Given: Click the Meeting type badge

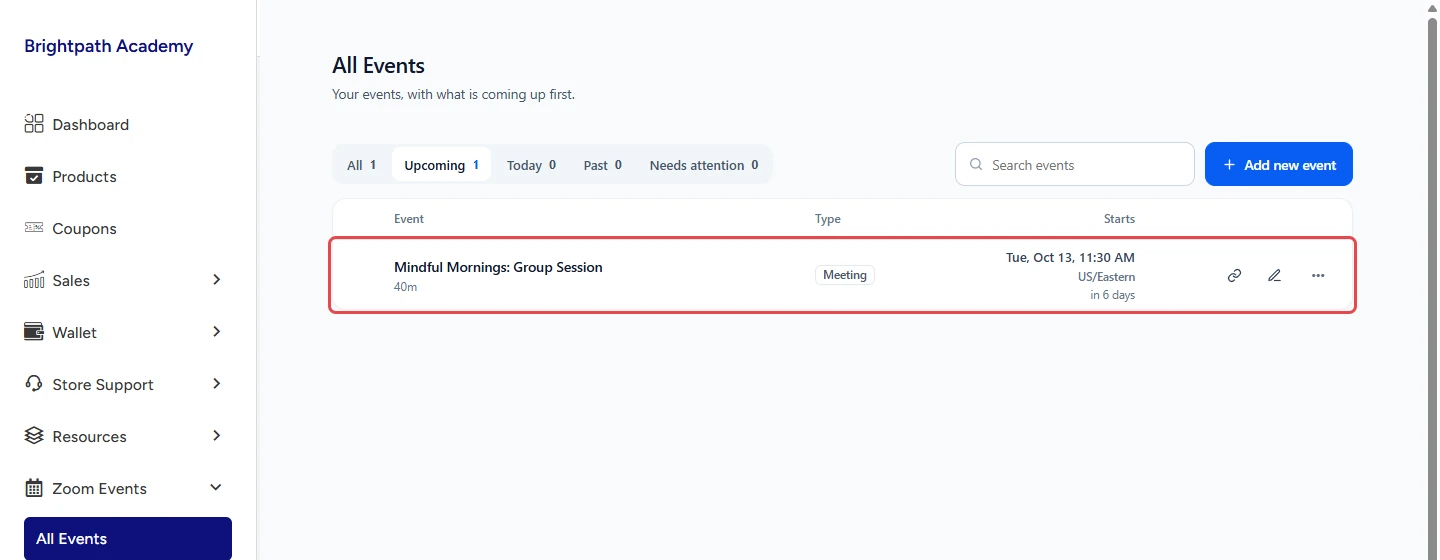Looking at the screenshot, I should pos(845,275).
